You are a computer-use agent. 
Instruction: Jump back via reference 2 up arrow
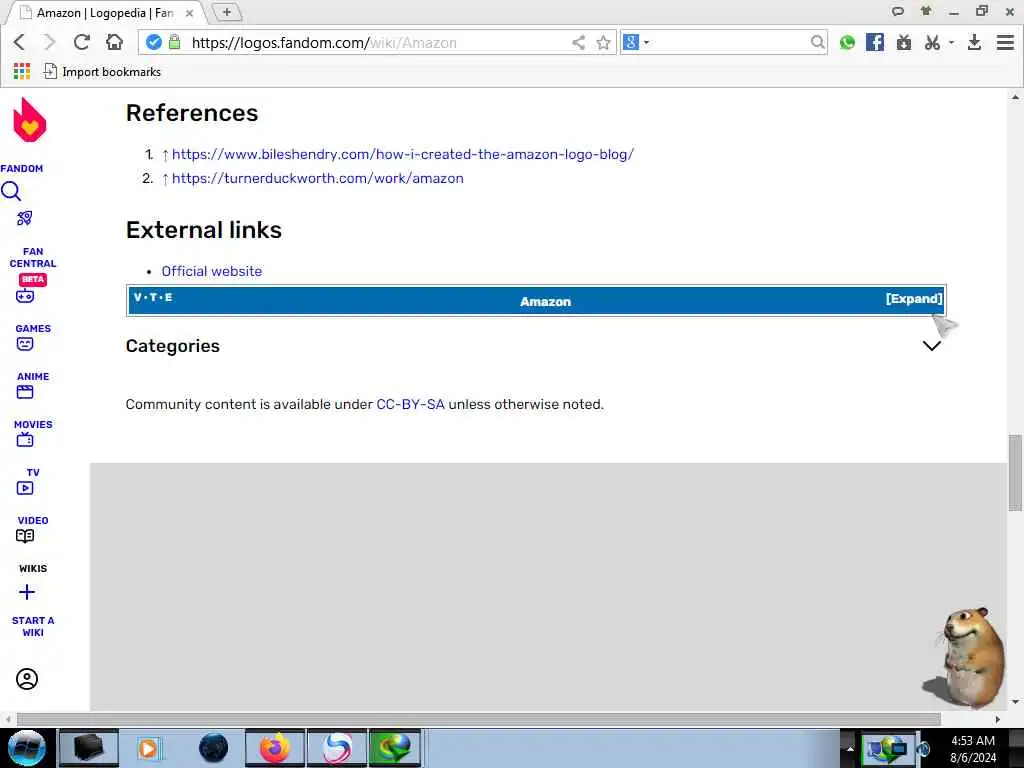point(165,179)
